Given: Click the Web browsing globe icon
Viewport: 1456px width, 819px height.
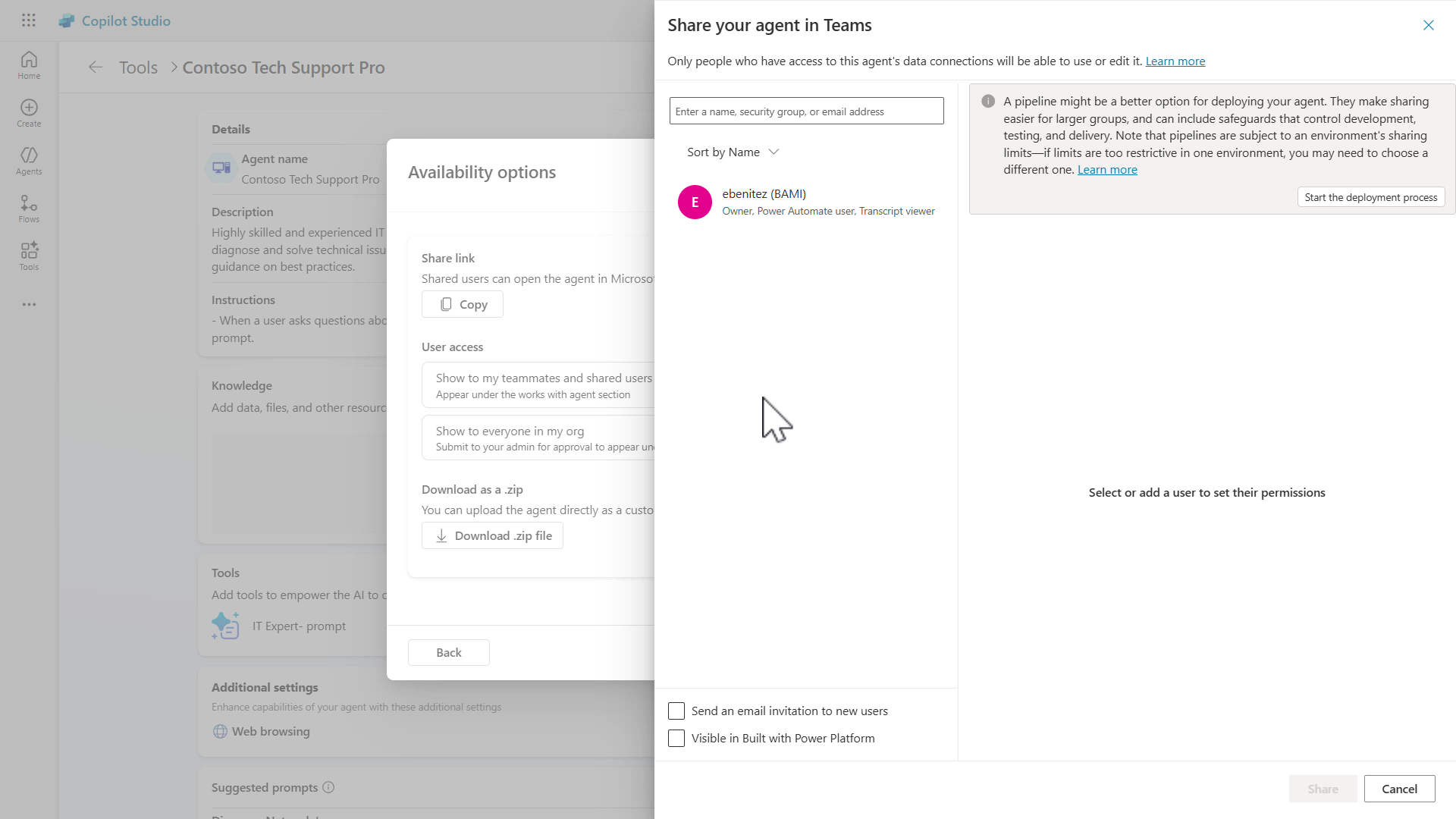Looking at the screenshot, I should point(220,731).
